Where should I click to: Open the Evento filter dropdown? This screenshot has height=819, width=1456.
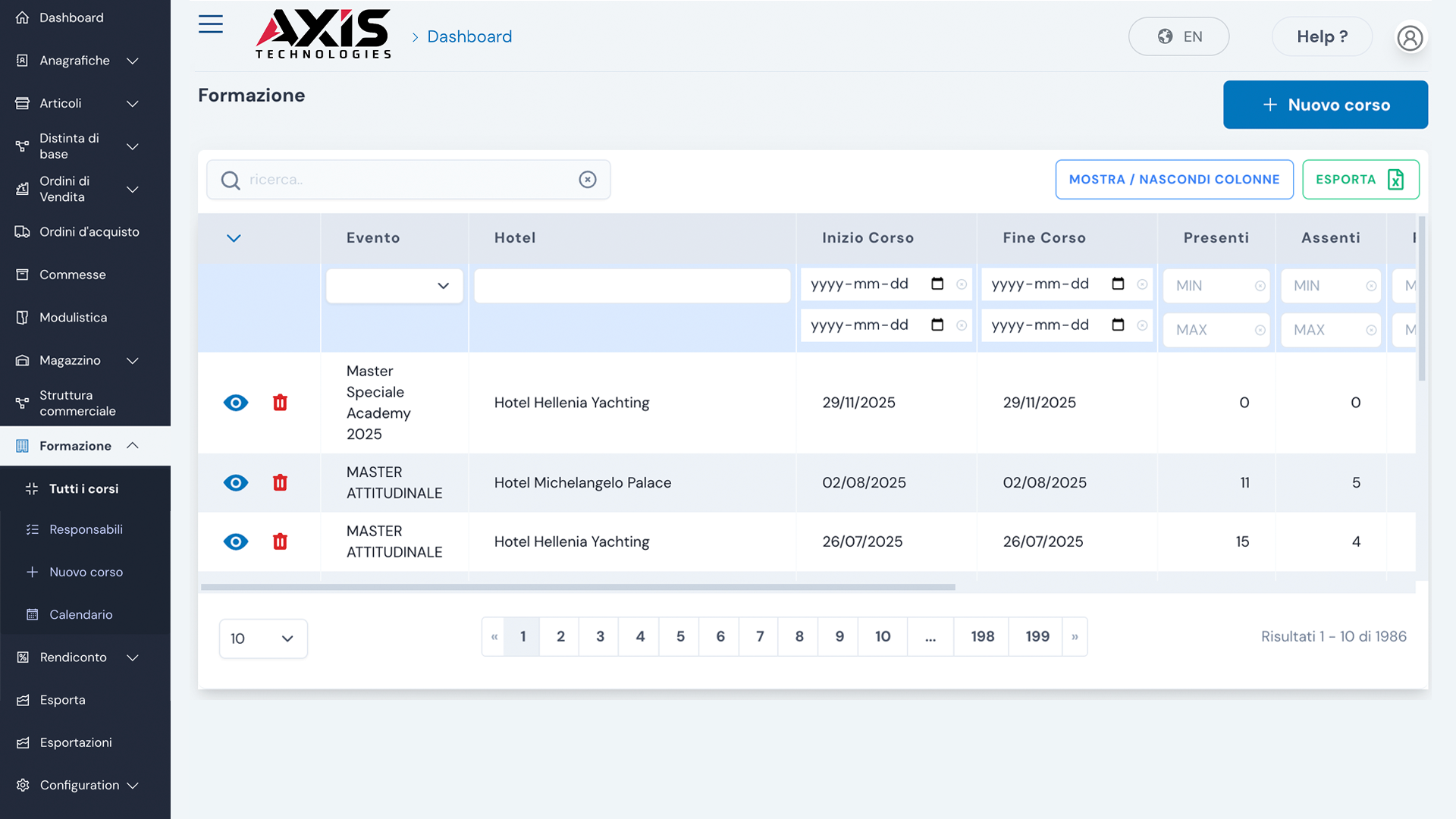(x=394, y=286)
